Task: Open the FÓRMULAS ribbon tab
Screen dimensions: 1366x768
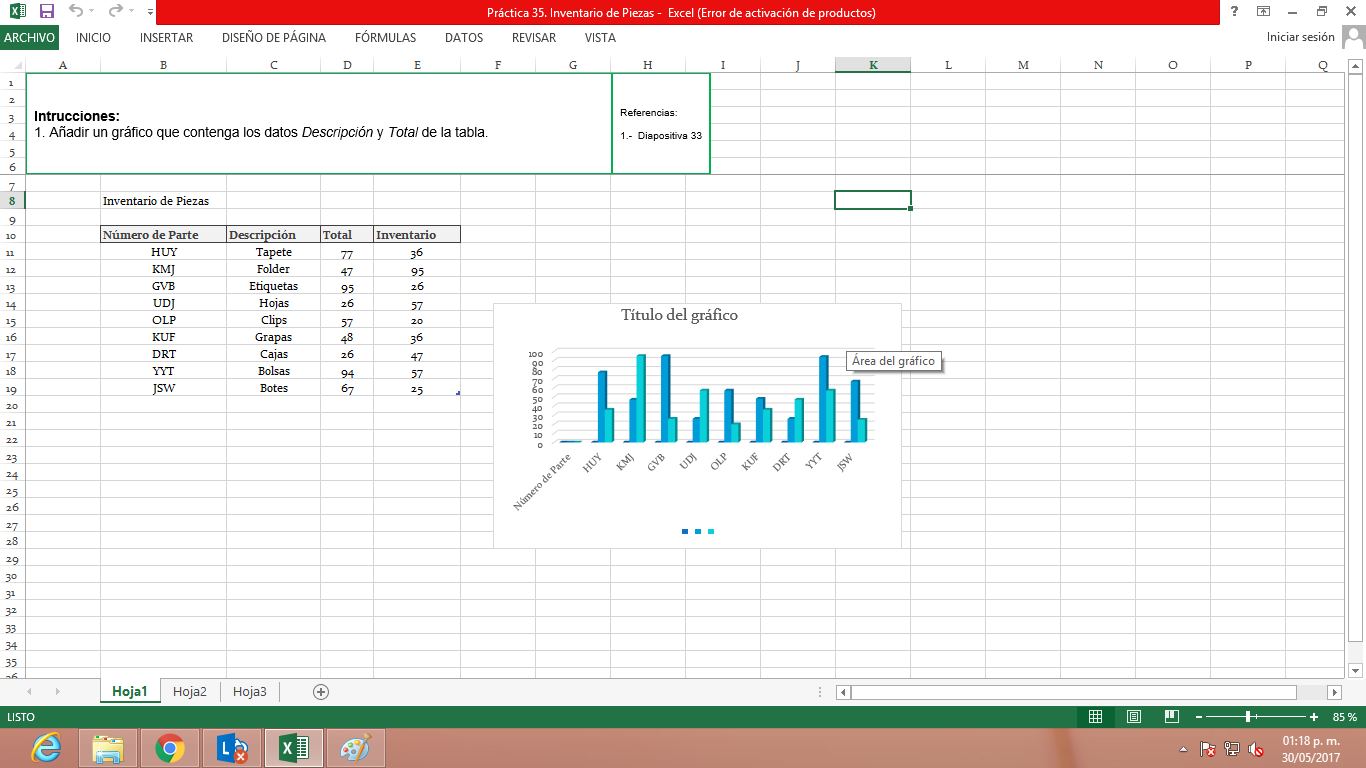Action: coord(385,38)
